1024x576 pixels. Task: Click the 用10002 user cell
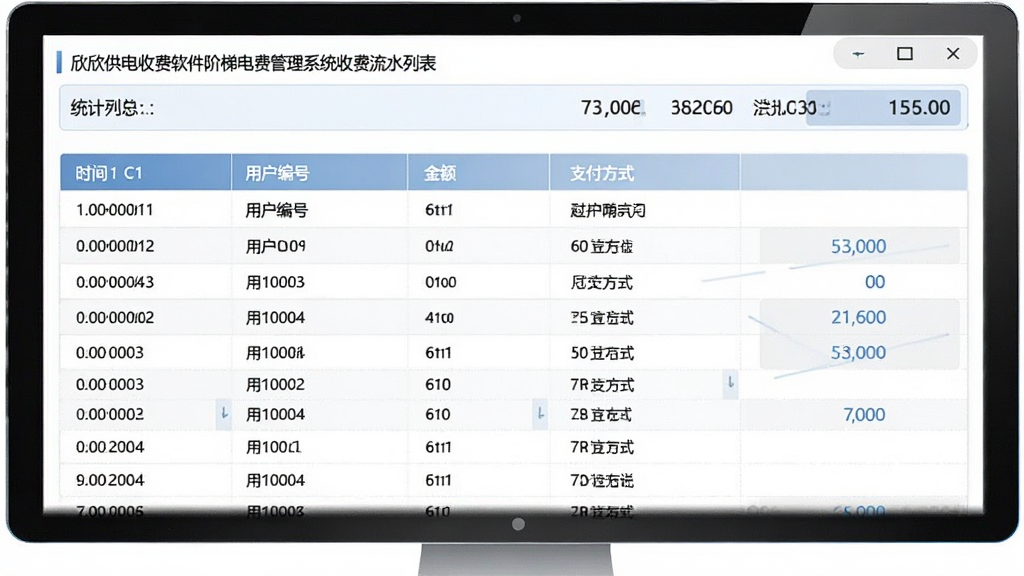[275, 384]
